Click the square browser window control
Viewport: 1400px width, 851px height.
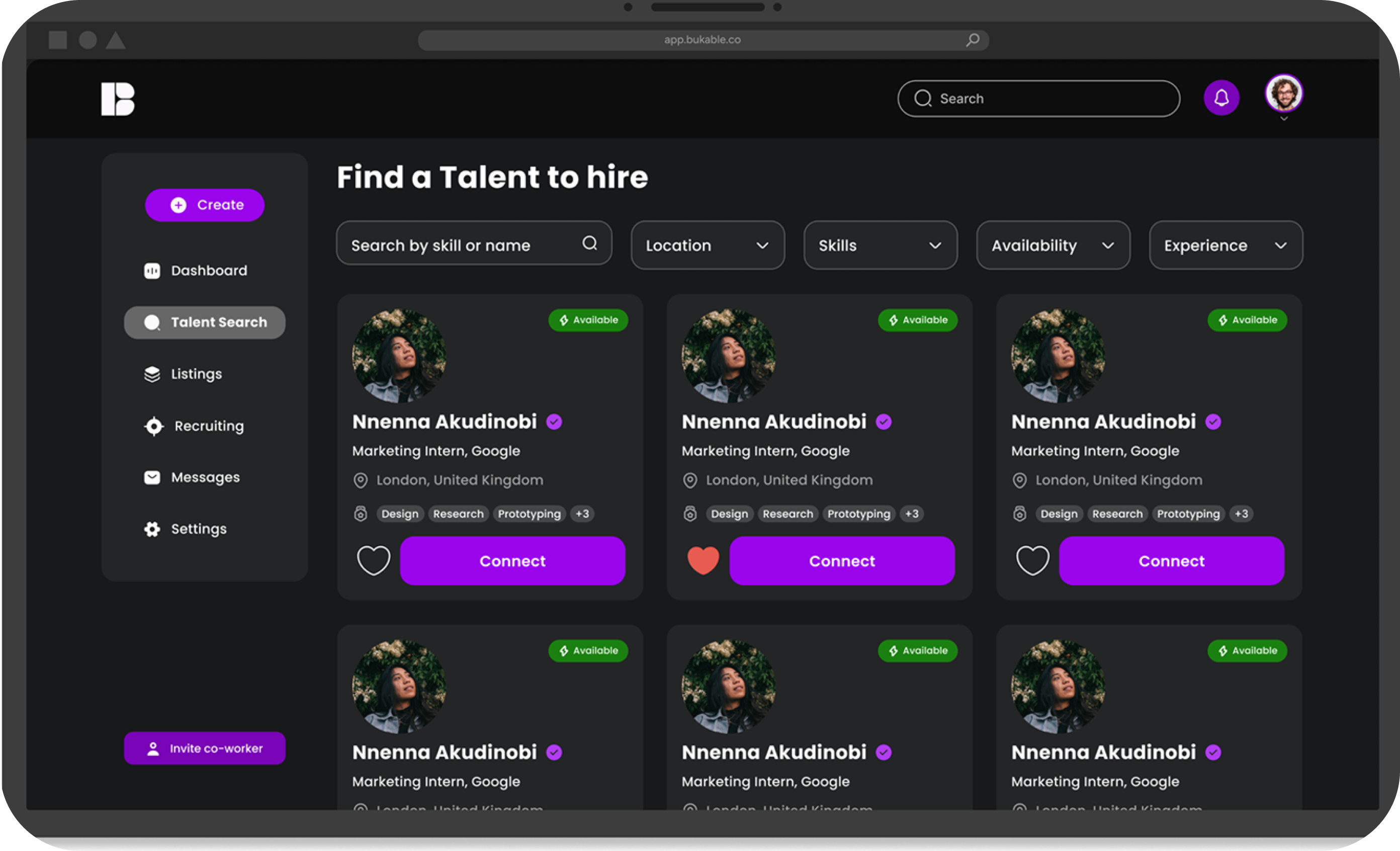[58, 40]
